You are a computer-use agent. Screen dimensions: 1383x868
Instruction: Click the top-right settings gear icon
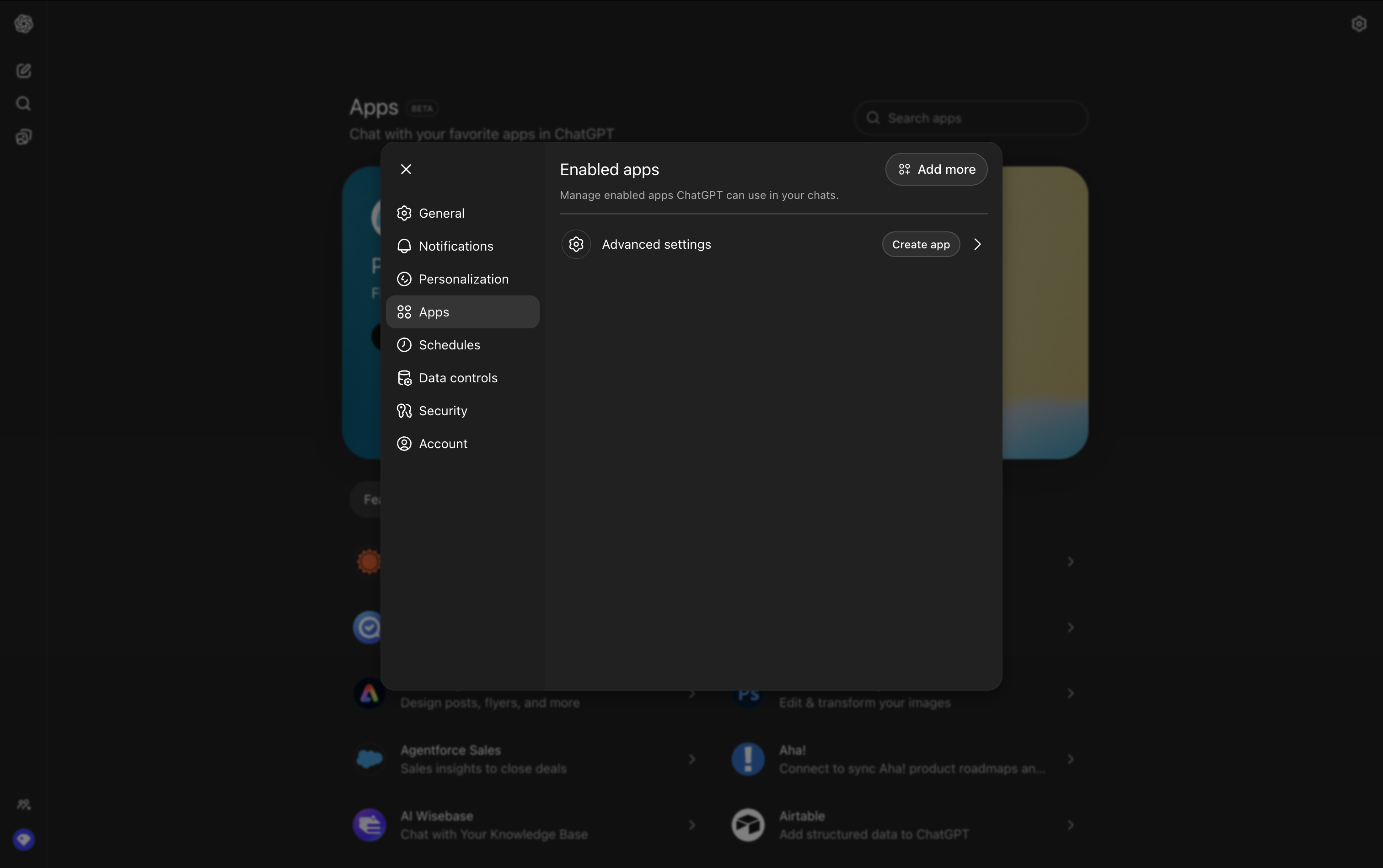click(x=1358, y=24)
